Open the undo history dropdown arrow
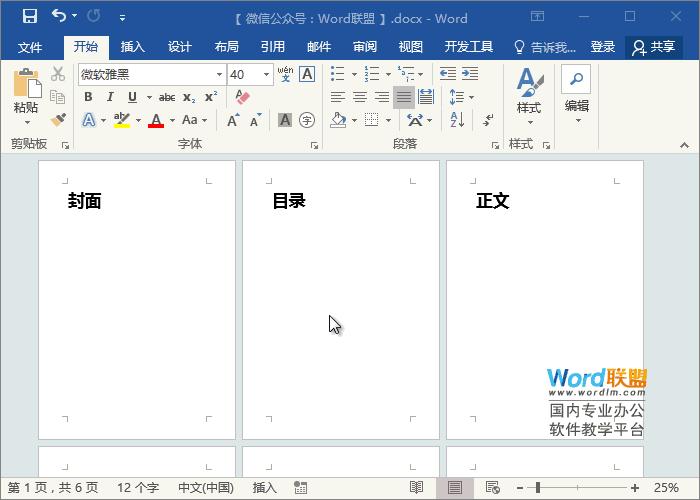Image resolution: width=700 pixels, height=500 pixels. (74, 16)
